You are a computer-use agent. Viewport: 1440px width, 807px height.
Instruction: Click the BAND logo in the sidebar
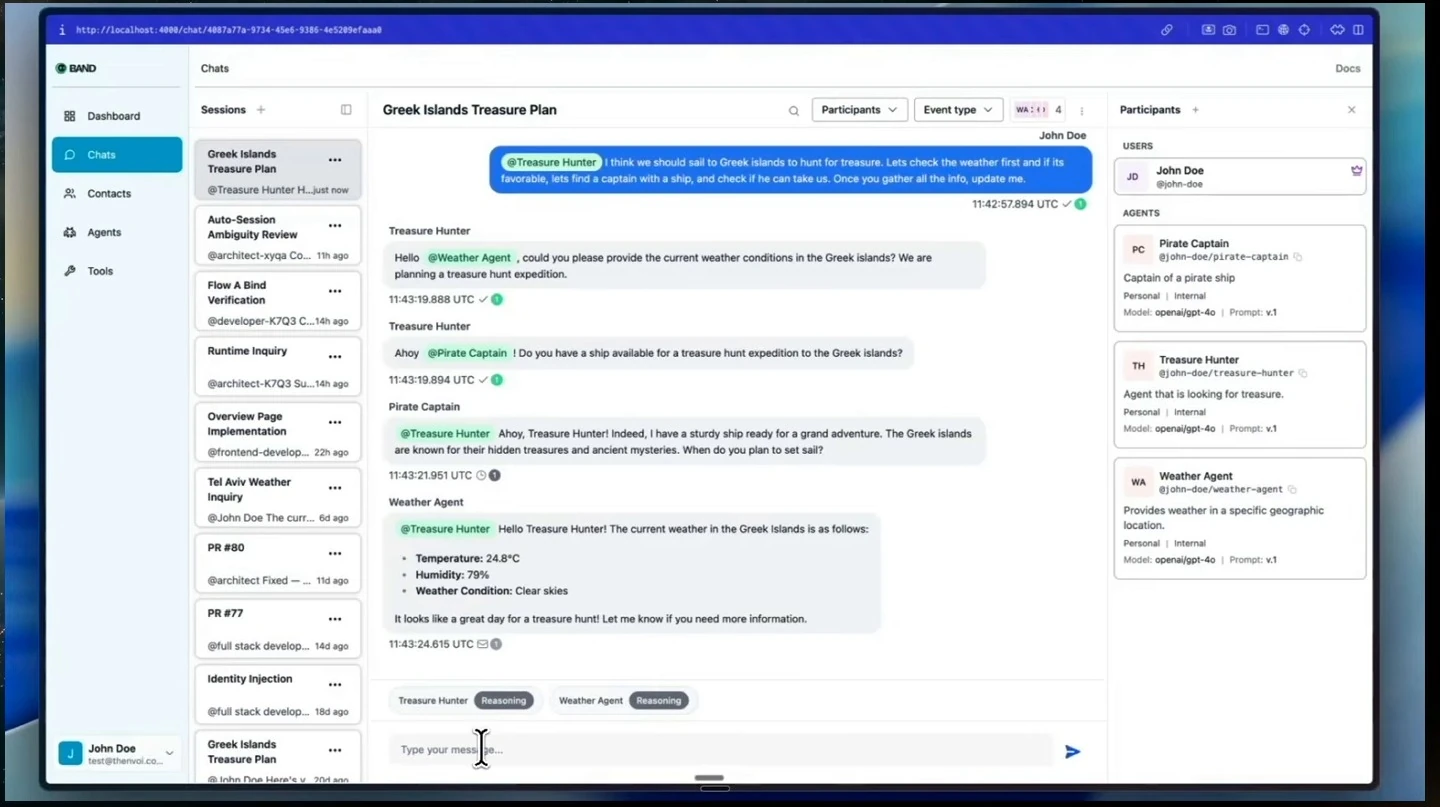pyautogui.click(x=76, y=69)
